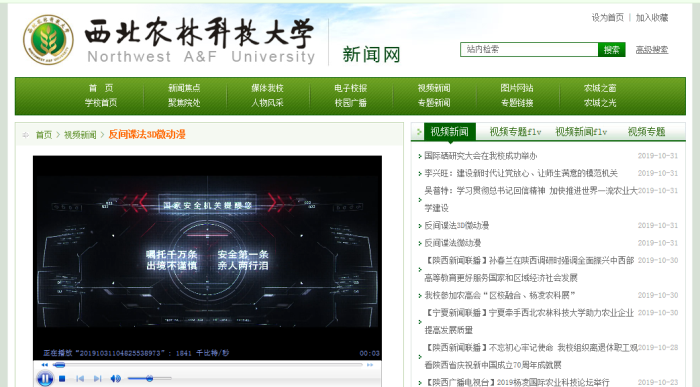This screenshot has height=387, width=700.
Task: Click the 加入收藏 link
Action: [x=652, y=17]
